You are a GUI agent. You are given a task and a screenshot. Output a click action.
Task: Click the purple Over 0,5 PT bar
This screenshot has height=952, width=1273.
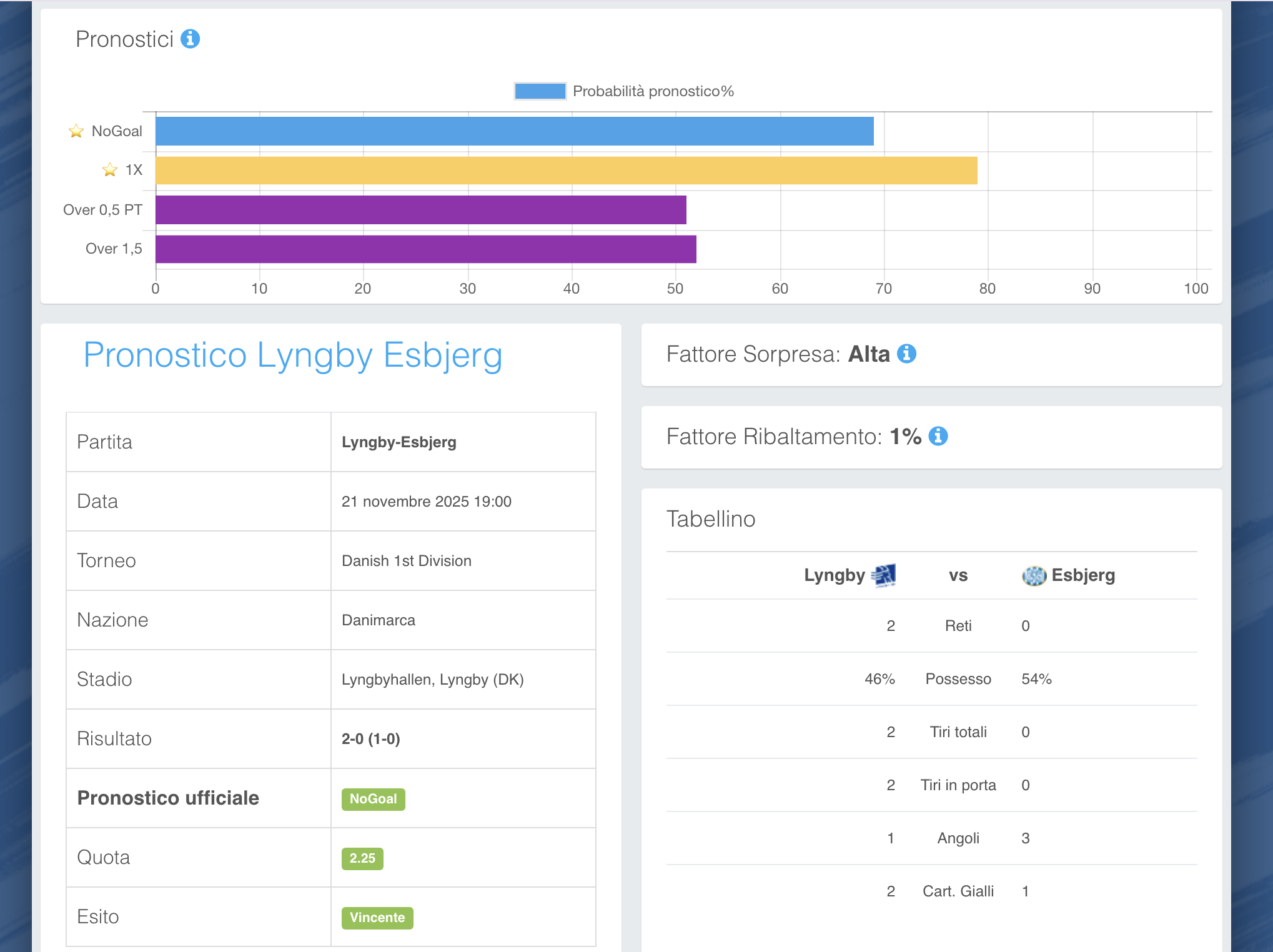coord(420,210)
